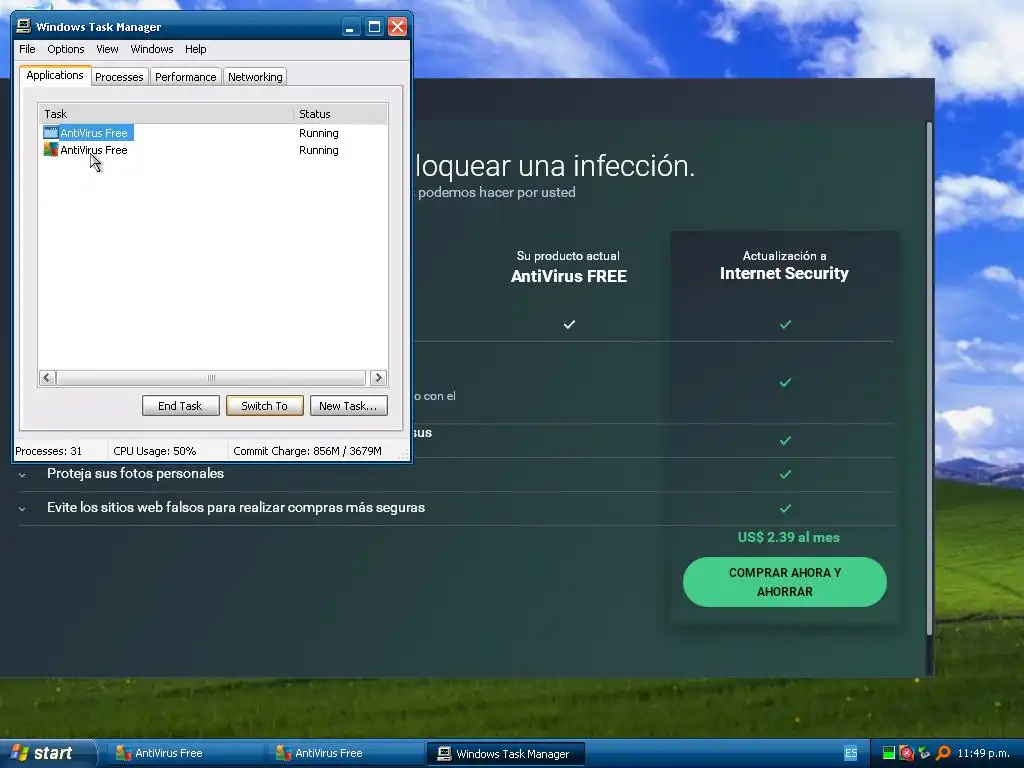The height and width of the screenshot is (768, 1024).
Task: Sort by the Status column header
Action: pos(340,114)
